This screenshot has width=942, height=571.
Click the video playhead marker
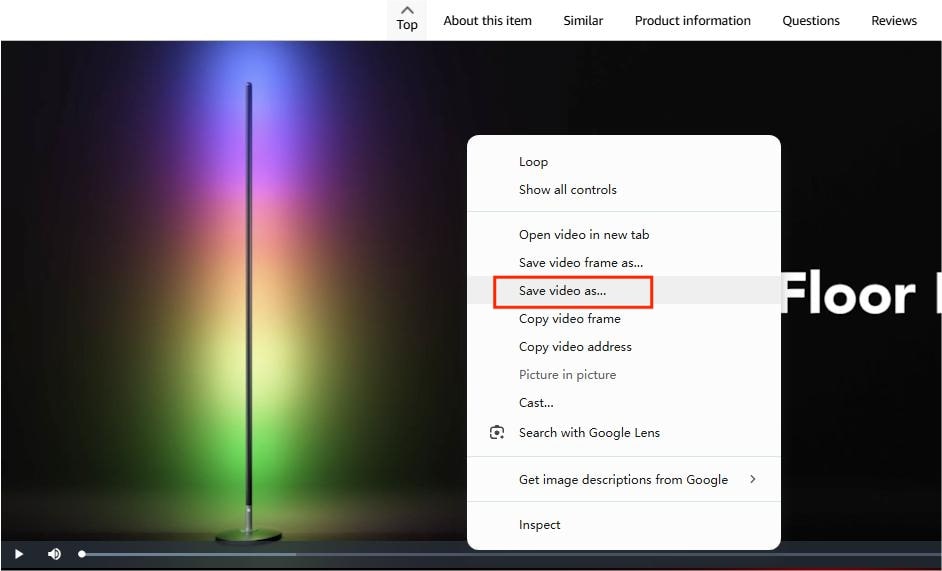(x=82, y=554)
